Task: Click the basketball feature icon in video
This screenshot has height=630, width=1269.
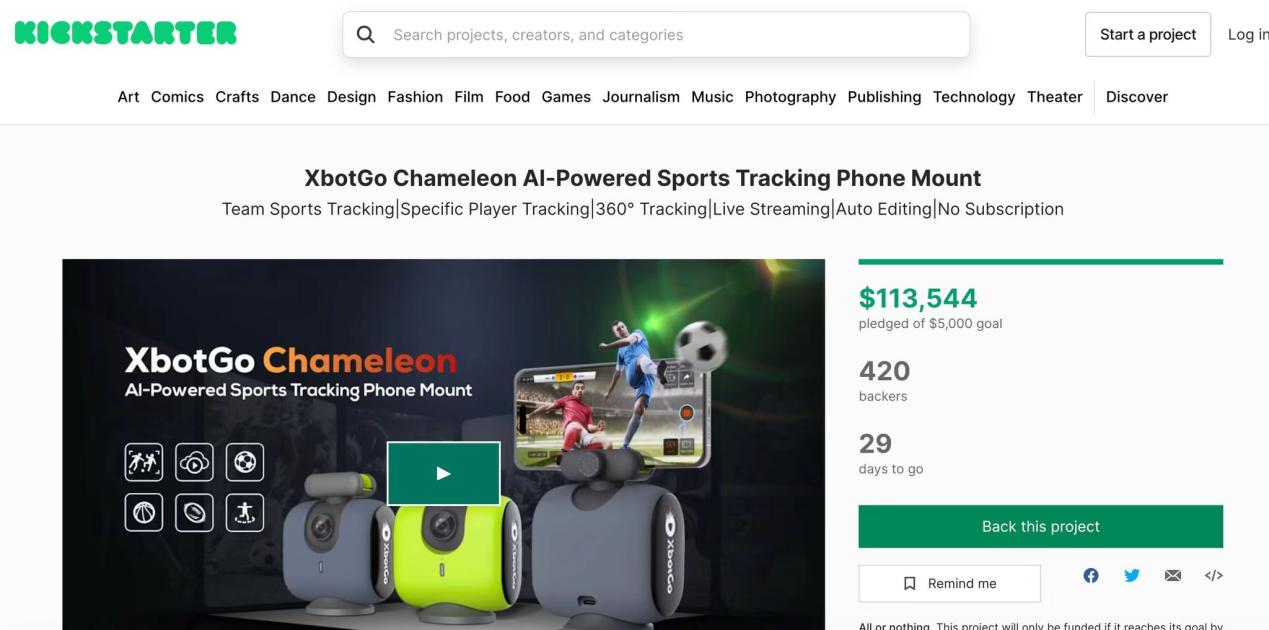Action: tap(144, 512)
